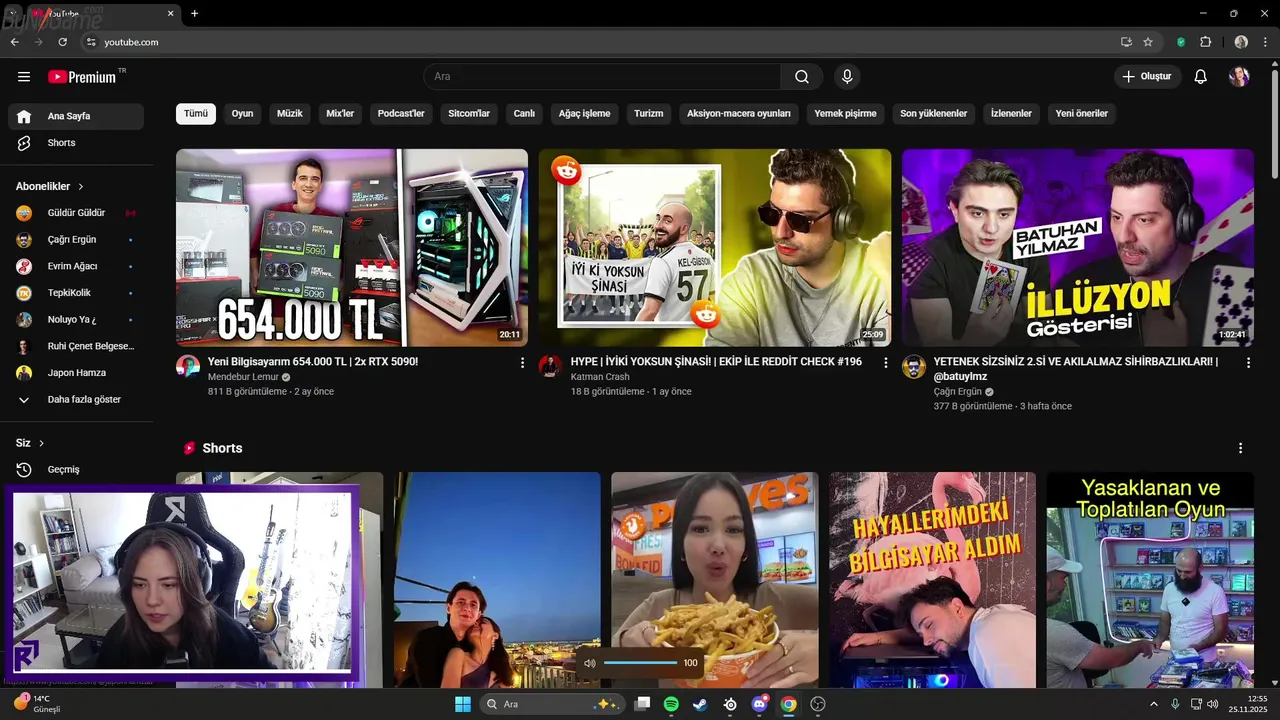
Task: Select the Yeni öneriler filter chip
Action: (1082, 114)
